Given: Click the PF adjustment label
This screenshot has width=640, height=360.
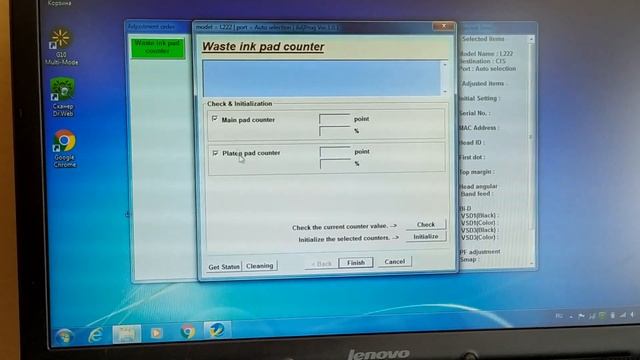Looking at the screenshot, I should (x=480, y=251).
